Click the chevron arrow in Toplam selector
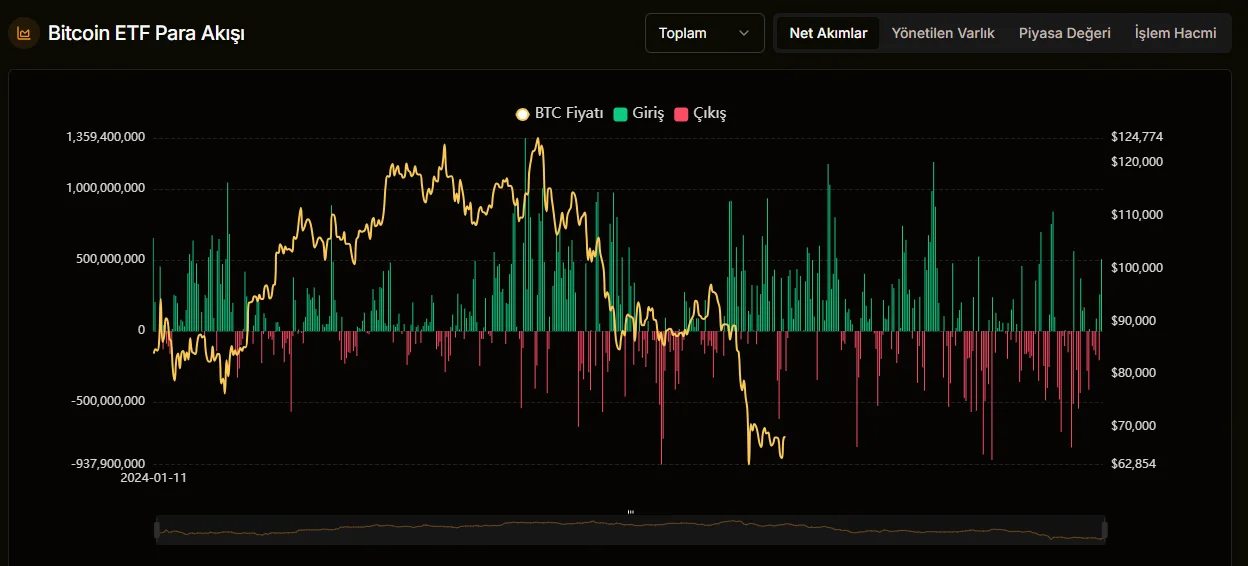 coord(744,33)
